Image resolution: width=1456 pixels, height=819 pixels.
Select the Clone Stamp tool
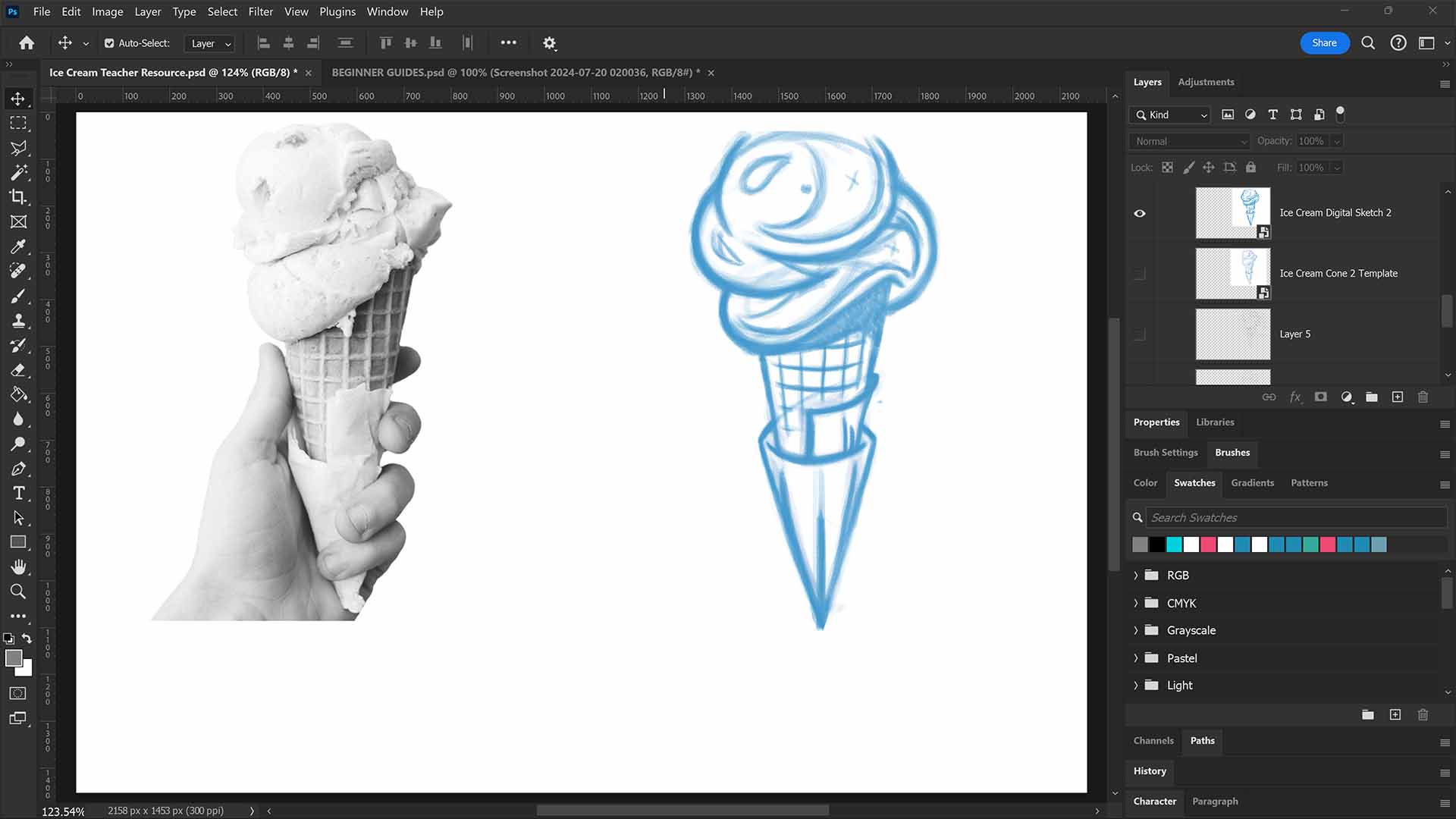click(x=18, y=320)
